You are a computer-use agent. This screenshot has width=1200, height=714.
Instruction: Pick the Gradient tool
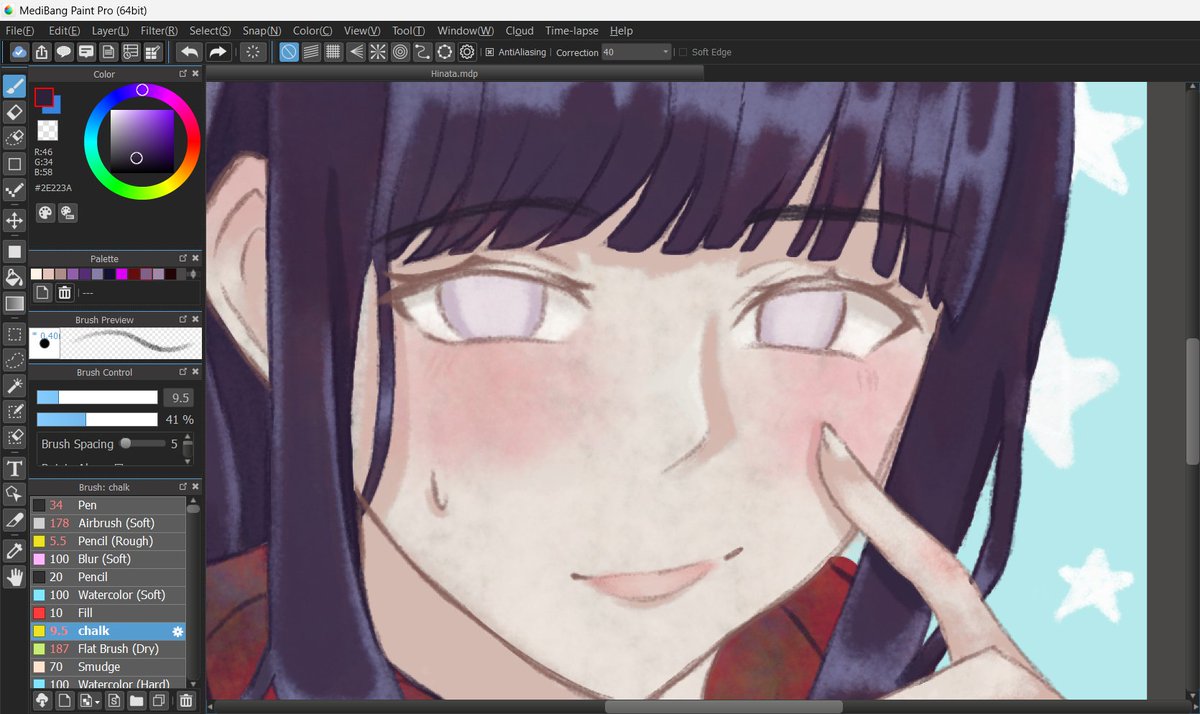pyautogui.click(x=15, y=303)
